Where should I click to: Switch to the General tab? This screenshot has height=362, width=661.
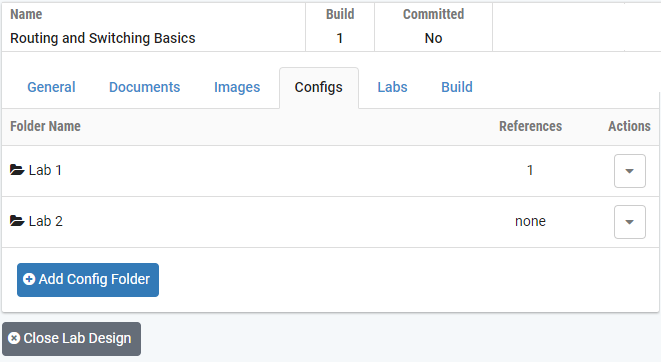(x=51, y=87)
